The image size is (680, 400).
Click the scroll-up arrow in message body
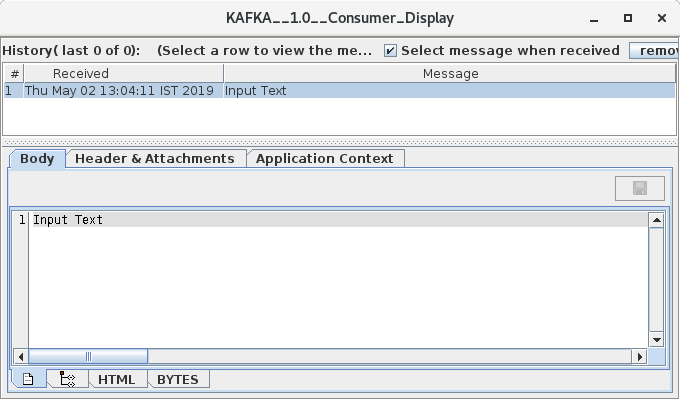coord(656,220)
